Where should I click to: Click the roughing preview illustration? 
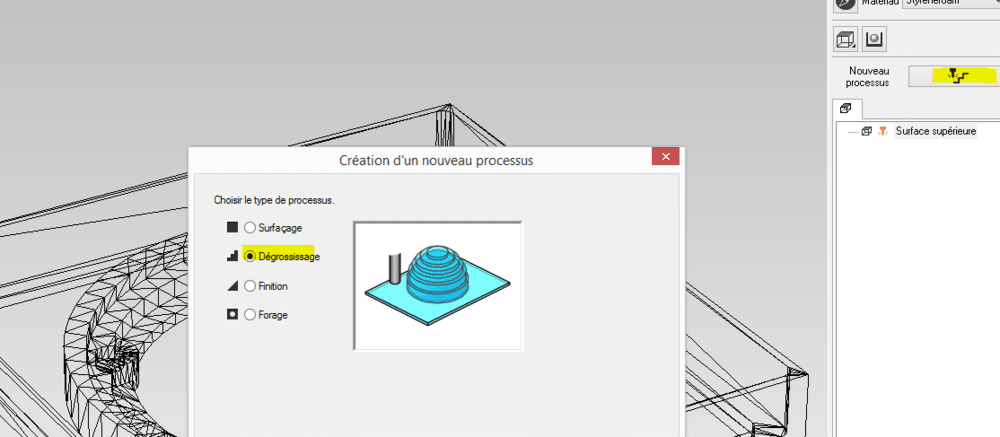pos(438,286)
